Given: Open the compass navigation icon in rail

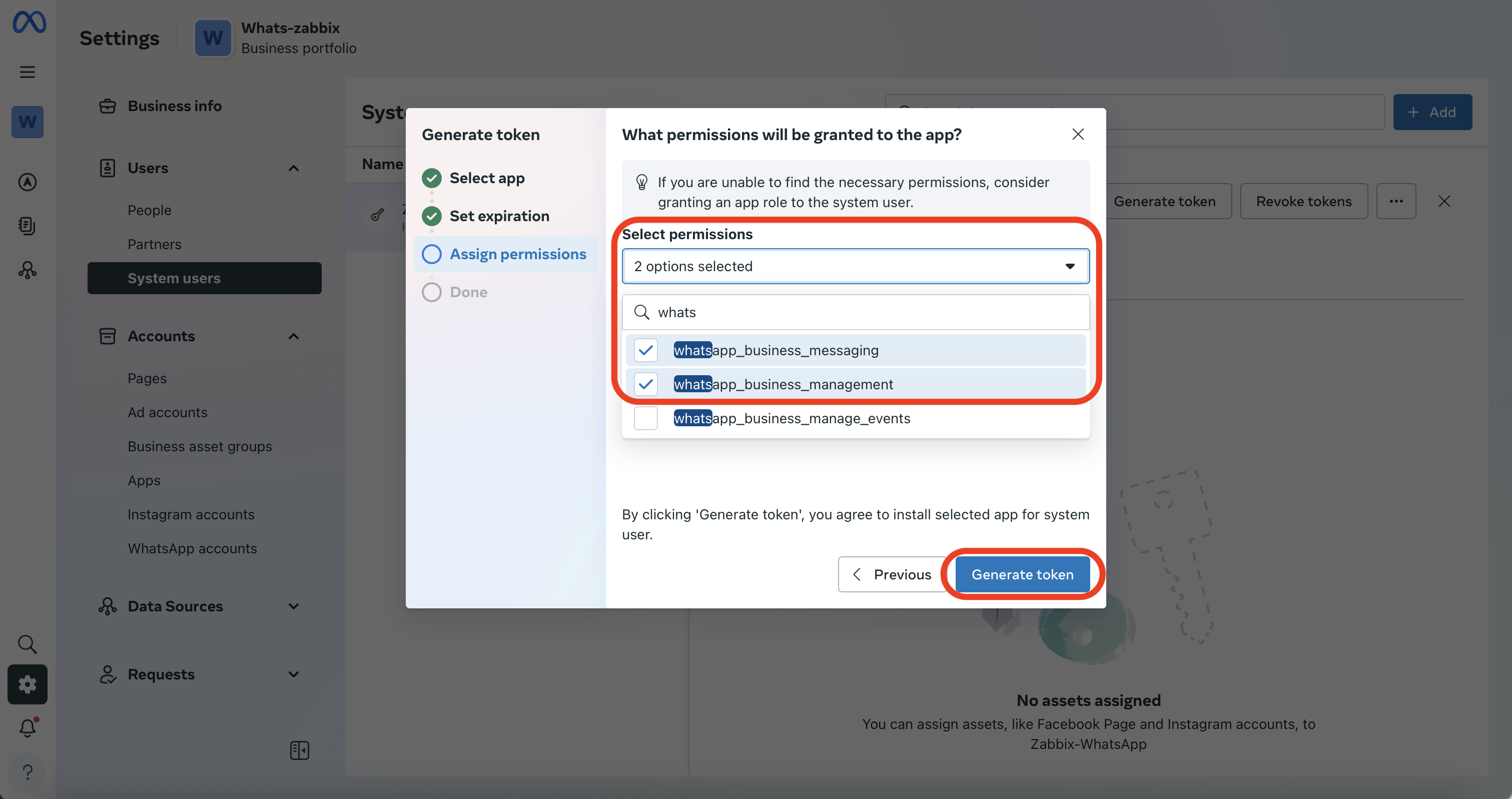Looking at the screenshot, I should coord(28,182).
